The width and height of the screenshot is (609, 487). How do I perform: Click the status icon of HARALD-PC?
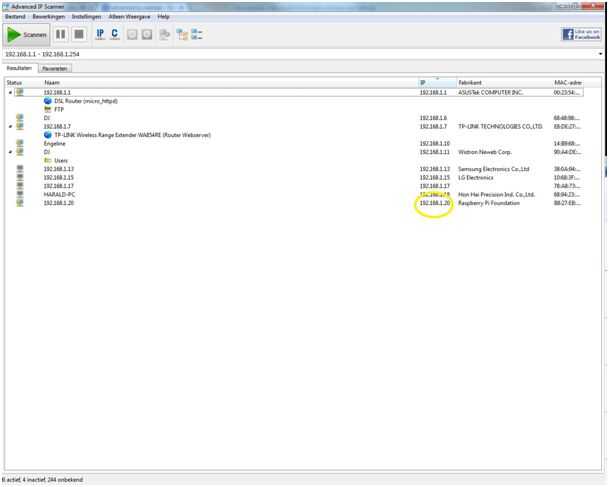pos(19,194)
